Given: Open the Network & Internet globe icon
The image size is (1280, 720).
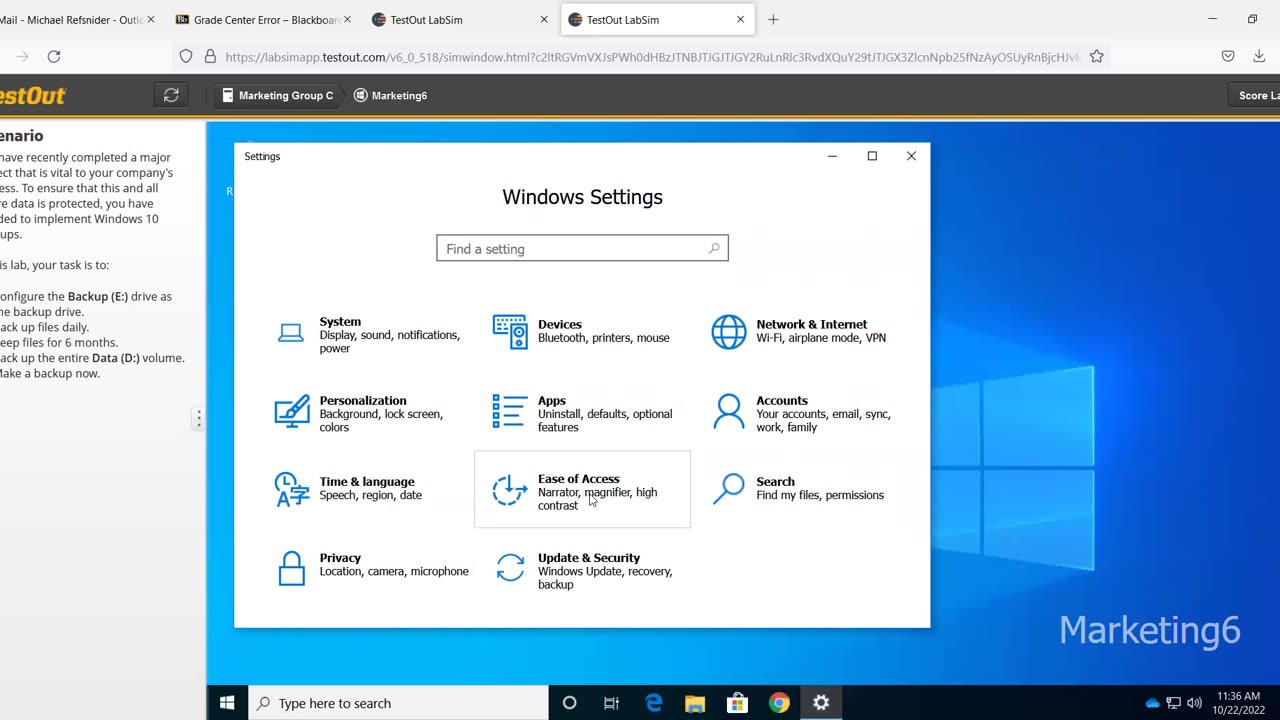Looking at the screenshot, I should pos(729,332).
